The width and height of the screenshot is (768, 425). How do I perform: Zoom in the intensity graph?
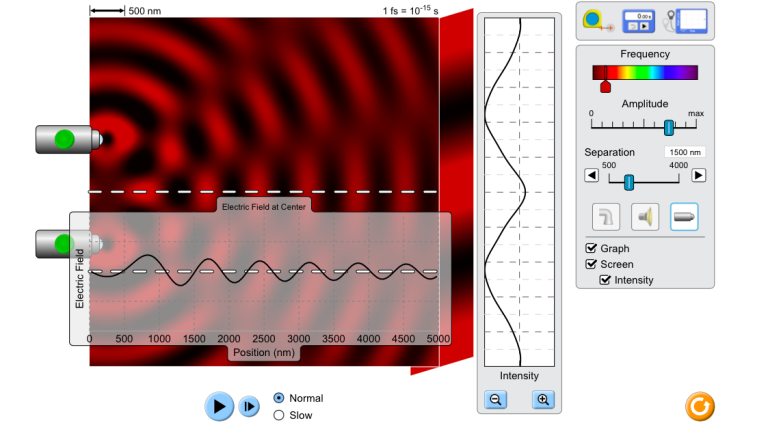(x=543, y=400)
